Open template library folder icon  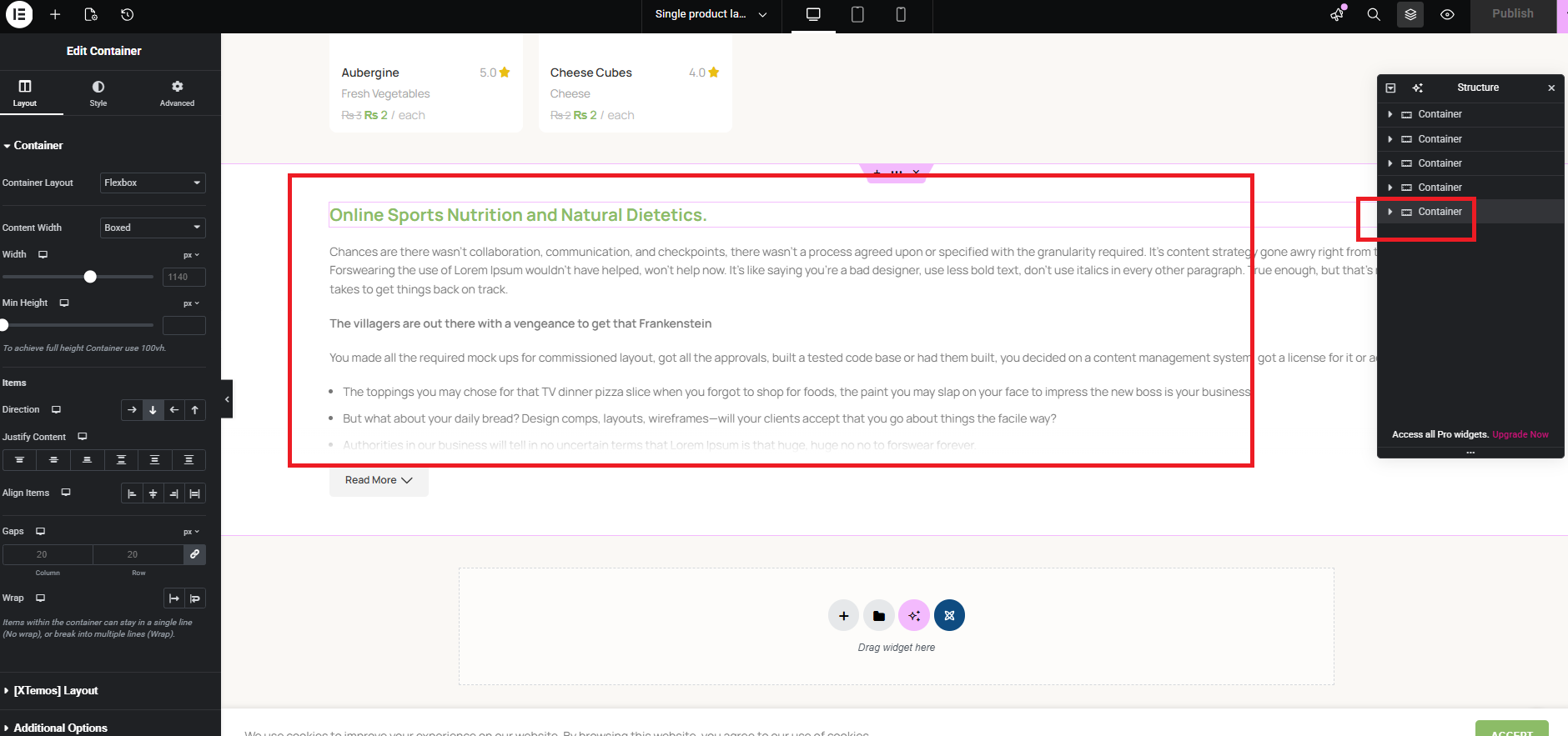pyautogui.click(x=879, y=616)
